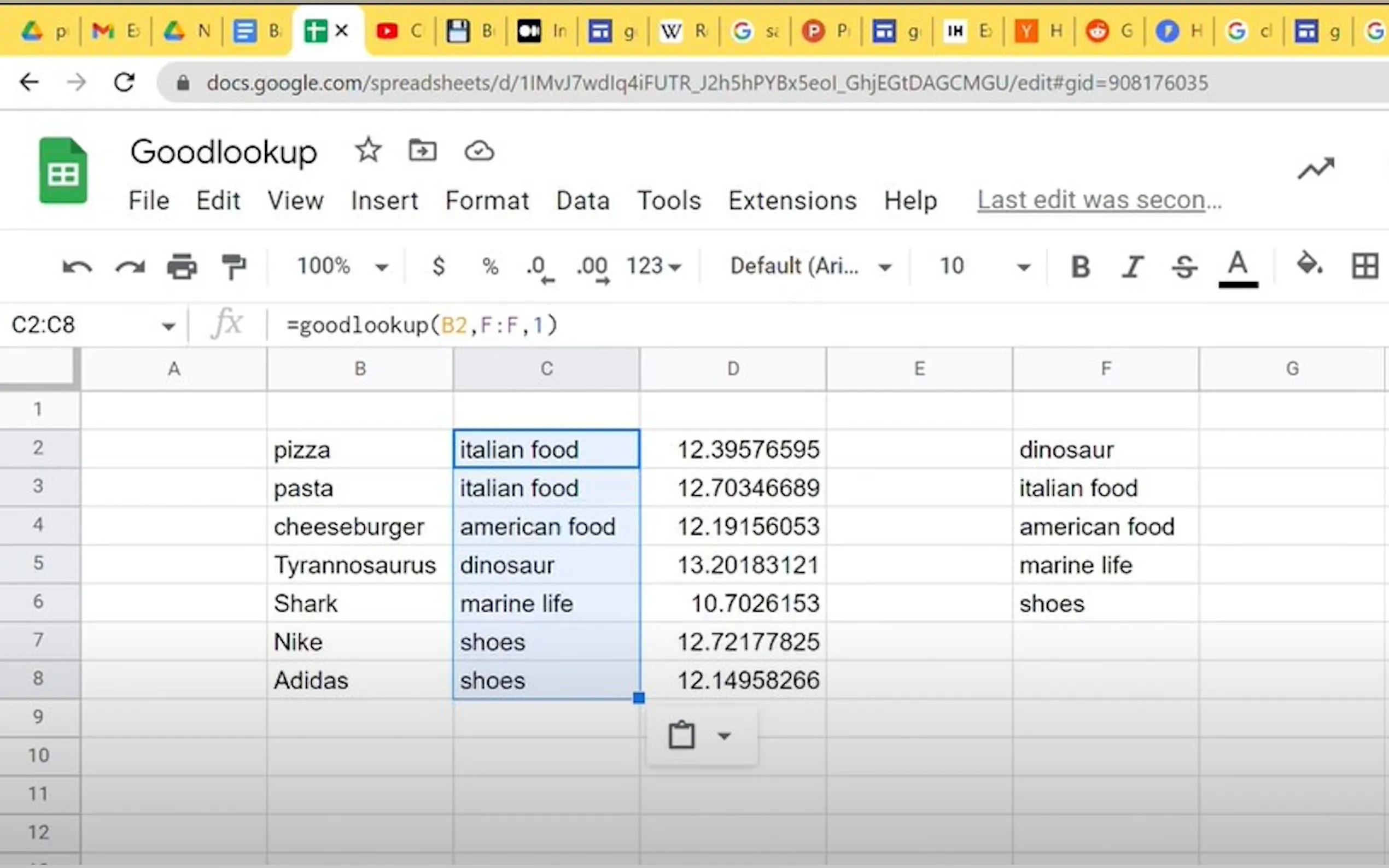Screen dimensions: 1389x868
Task: Open the Data menu
Action: click(x=582, y=201)
